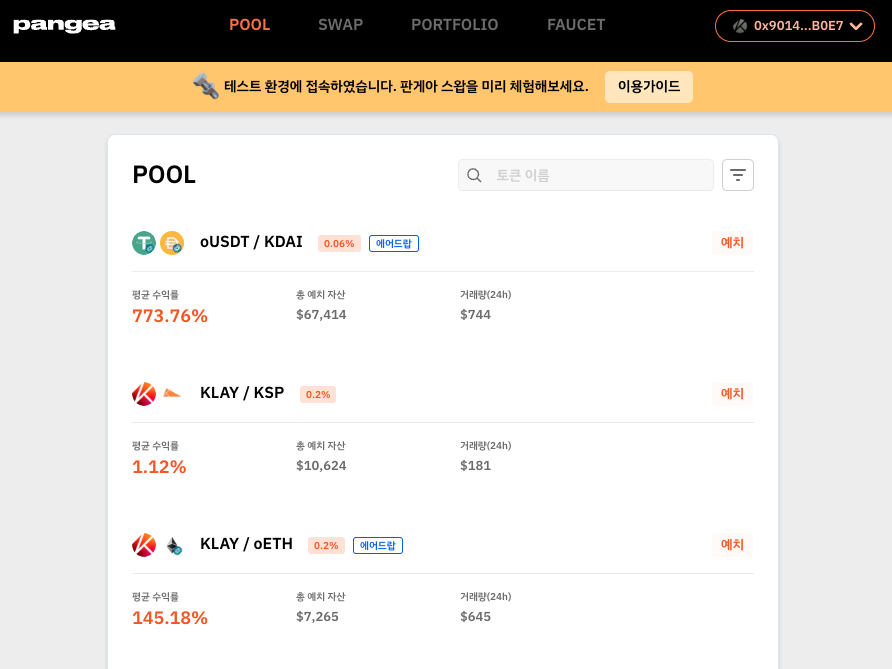The image size is (892, 669).
Task: Click KLAY icon in KLAY / KSP row
Action: 144,394
